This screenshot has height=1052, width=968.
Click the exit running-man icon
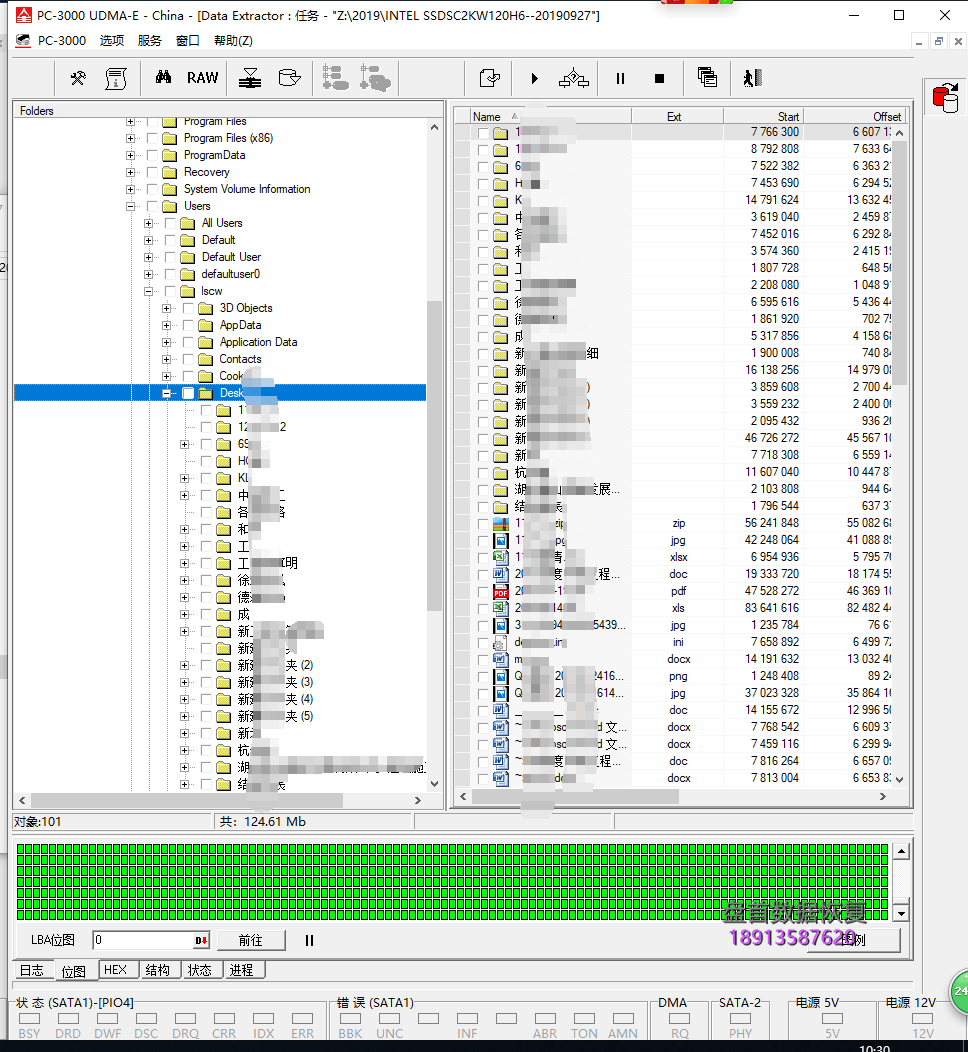[x=752, y=78]
